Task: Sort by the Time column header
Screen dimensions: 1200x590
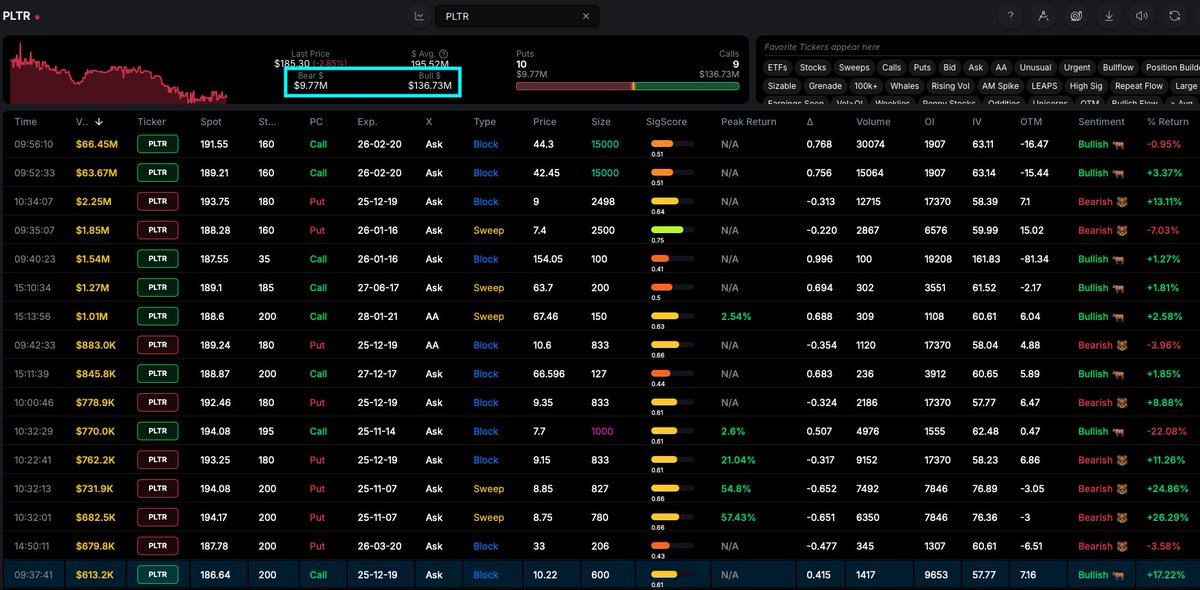Action: click(26, 121)
